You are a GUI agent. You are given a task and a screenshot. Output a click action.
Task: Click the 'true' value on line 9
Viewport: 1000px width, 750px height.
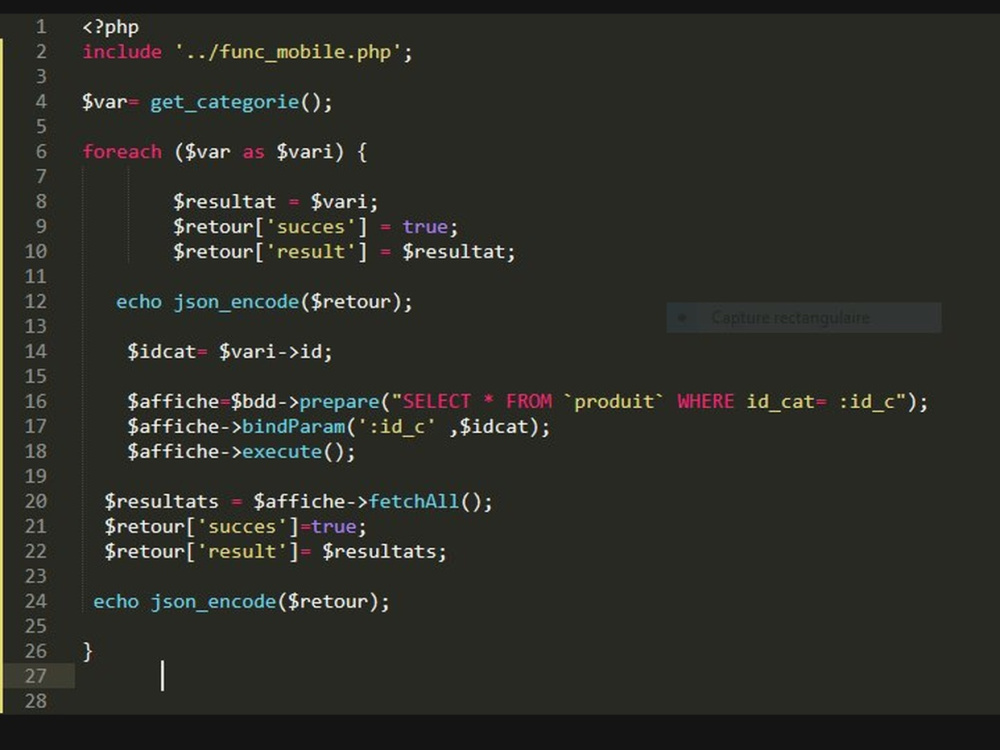point(425,226)
